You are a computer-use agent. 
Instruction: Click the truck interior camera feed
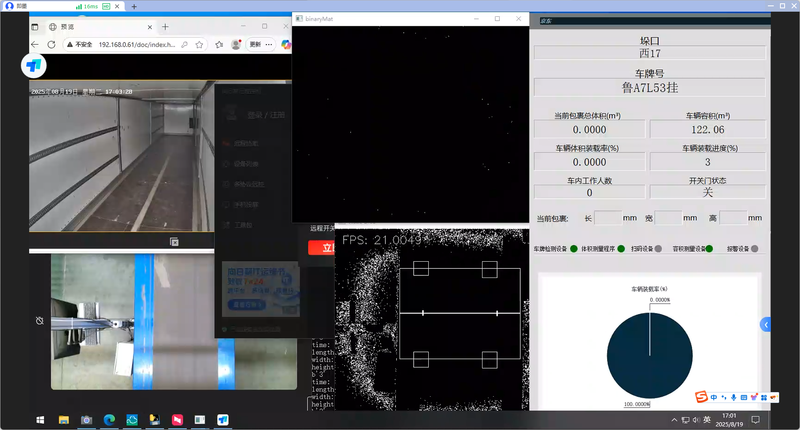[x=121, y=156]
